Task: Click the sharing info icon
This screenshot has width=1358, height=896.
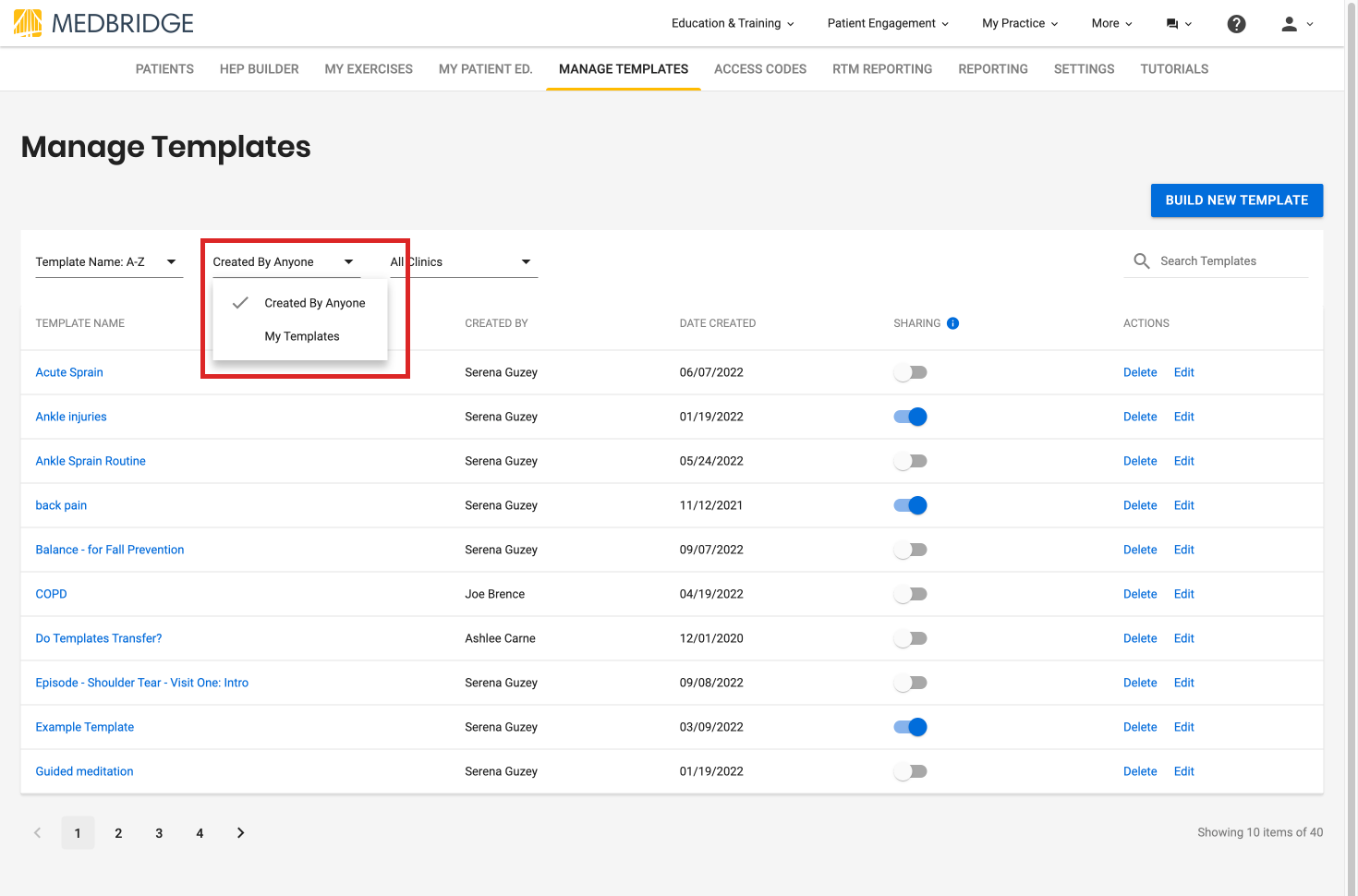Action: coord(952,323)
